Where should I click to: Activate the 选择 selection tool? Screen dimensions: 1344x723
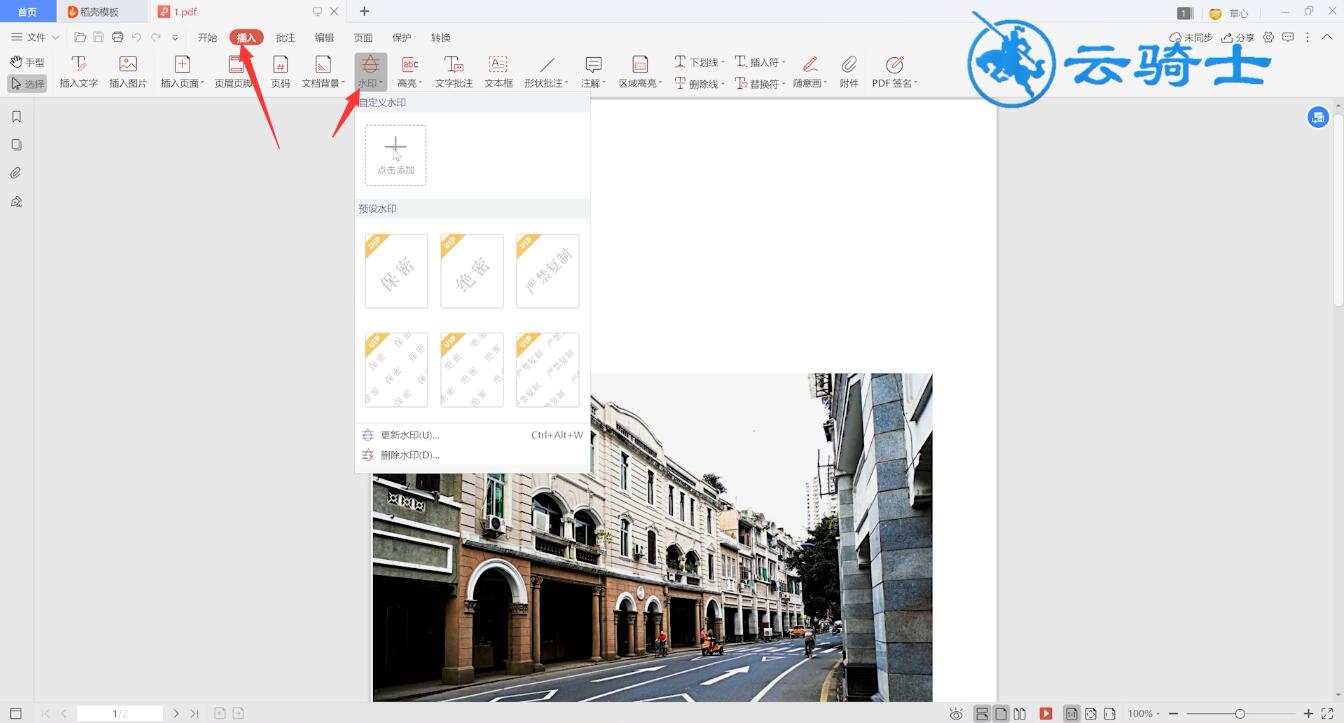[28, 84]
